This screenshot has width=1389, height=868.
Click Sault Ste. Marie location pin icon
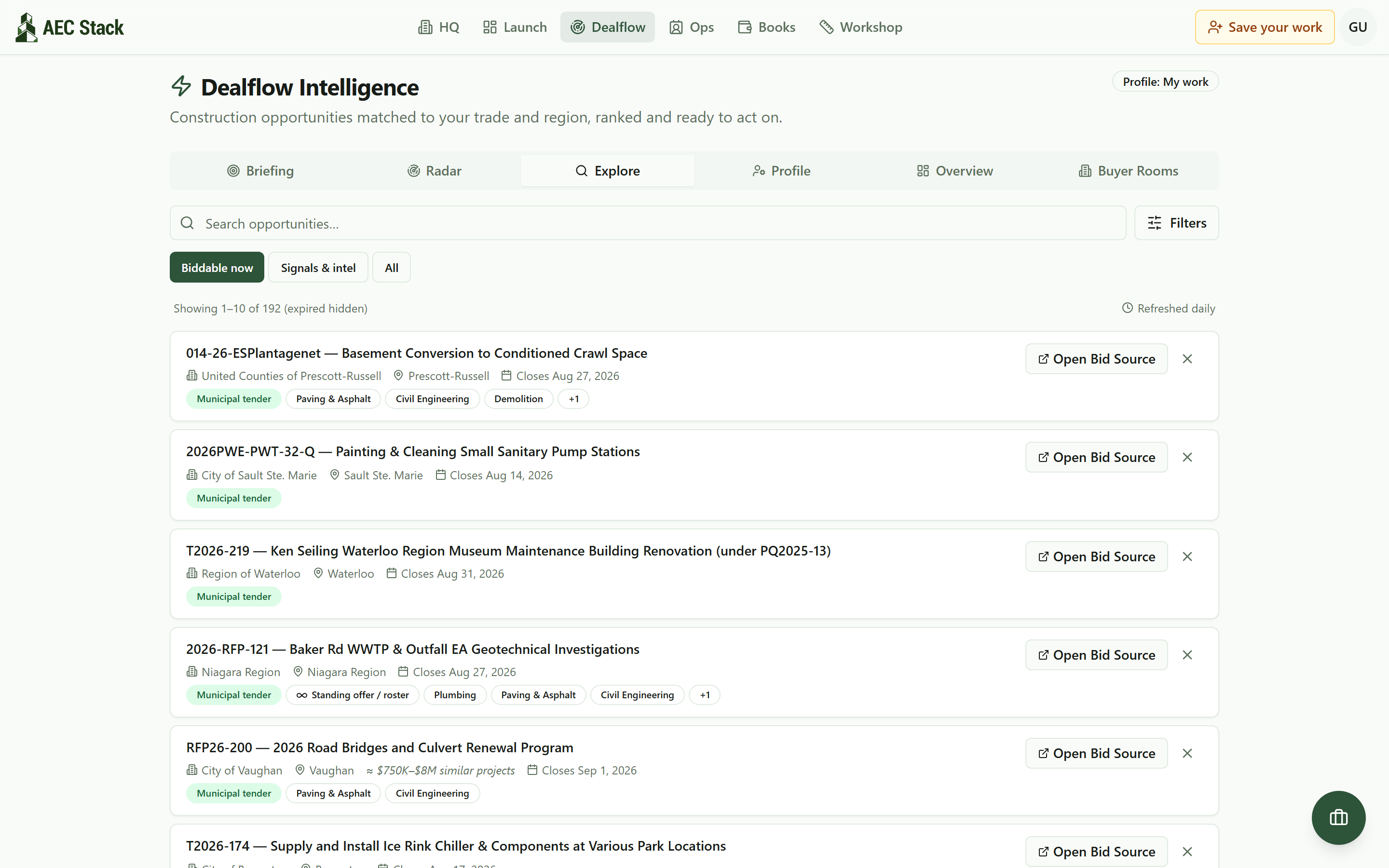pyautogui.click(x=334, y=475)
